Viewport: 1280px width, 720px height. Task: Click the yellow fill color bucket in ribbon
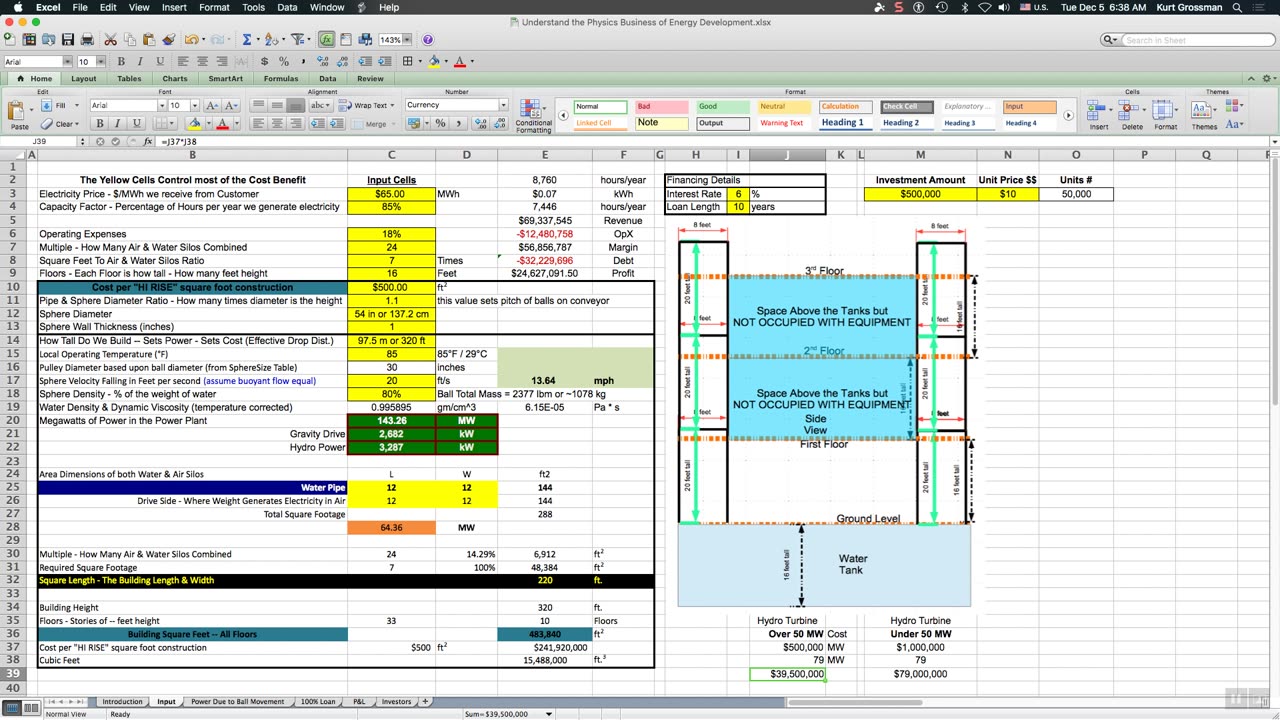pyautogui.click(x=194, y=124)
